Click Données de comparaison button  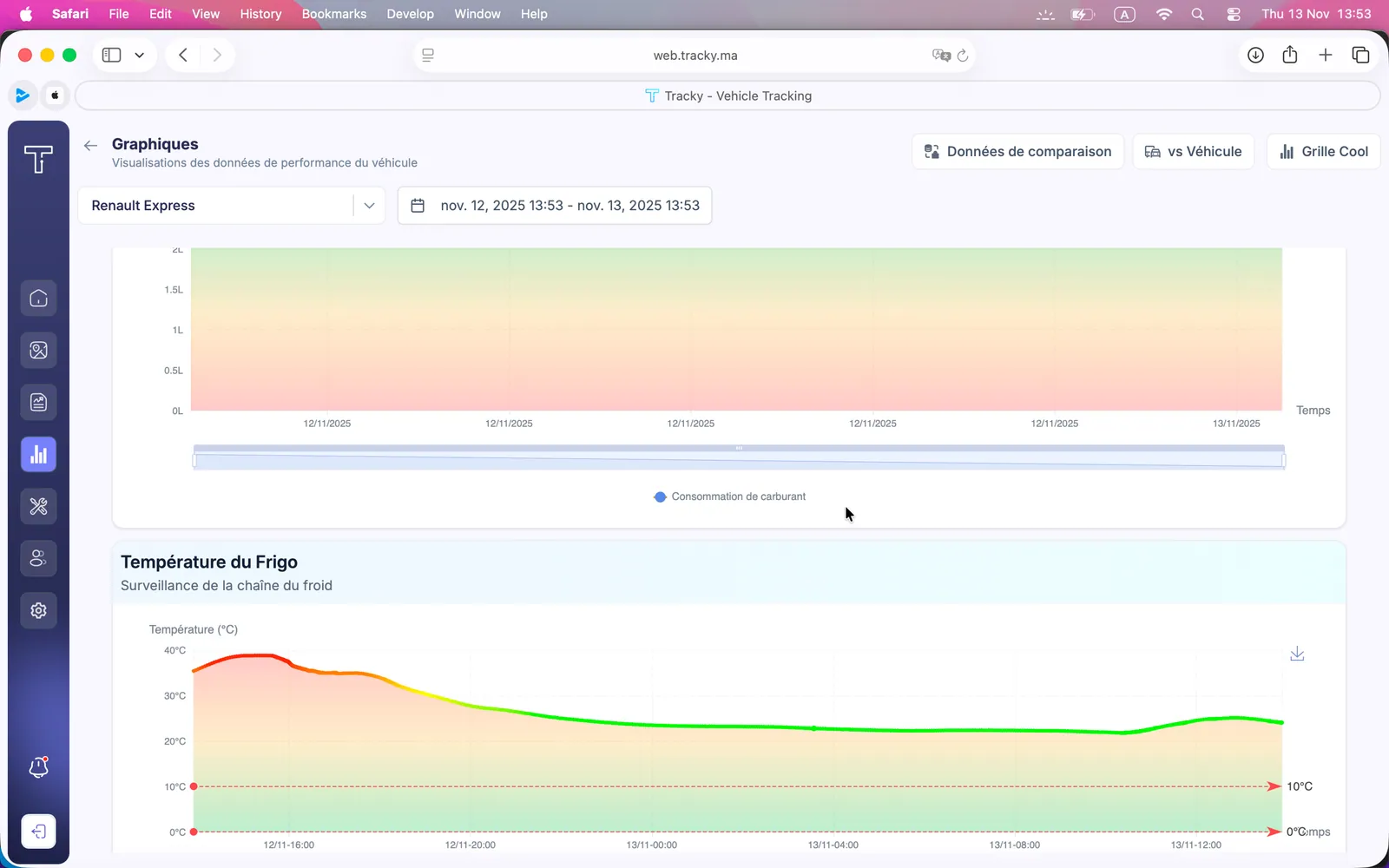[x=1017, y=151]
